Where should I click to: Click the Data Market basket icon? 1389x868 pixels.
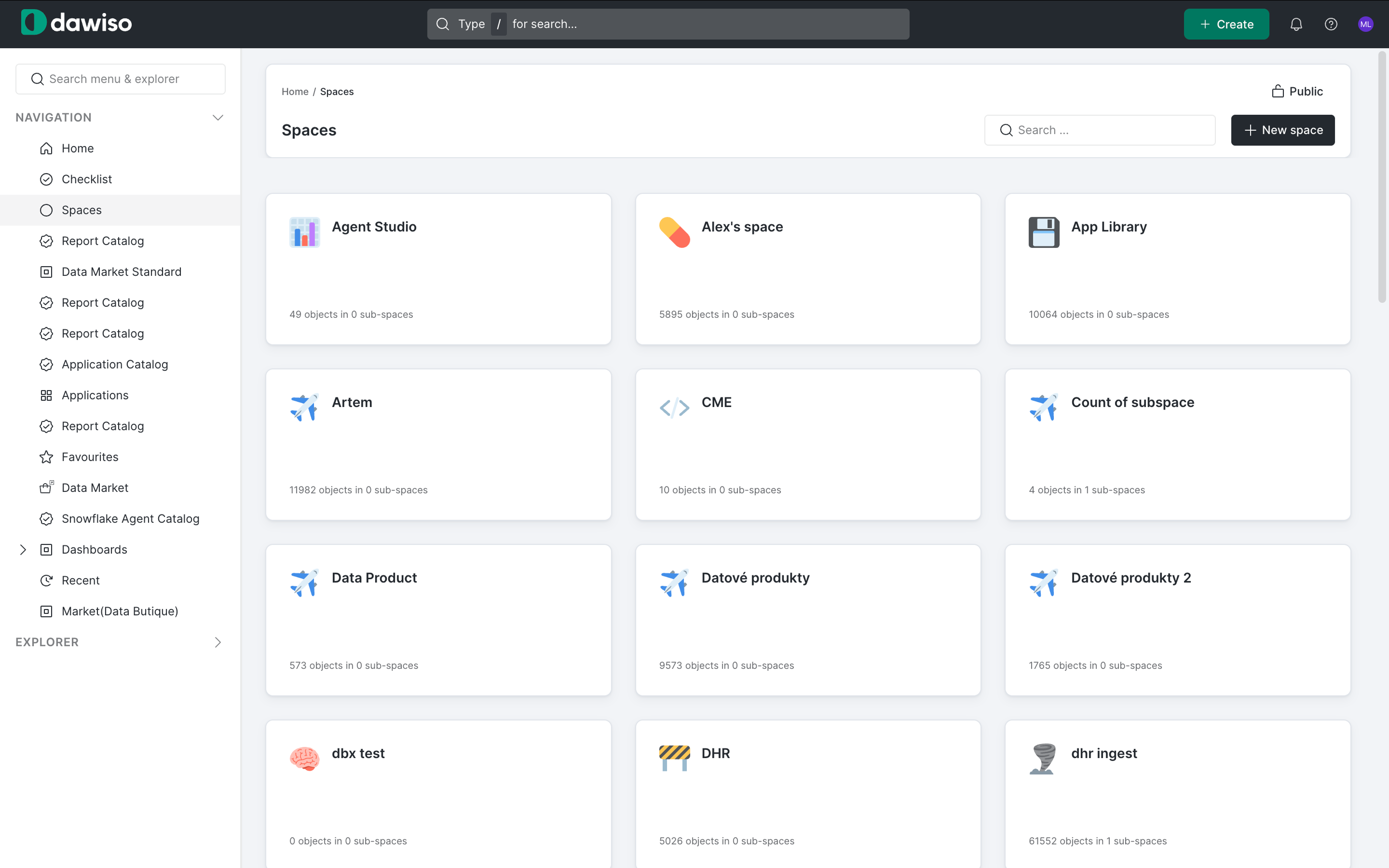pos(46,488)
